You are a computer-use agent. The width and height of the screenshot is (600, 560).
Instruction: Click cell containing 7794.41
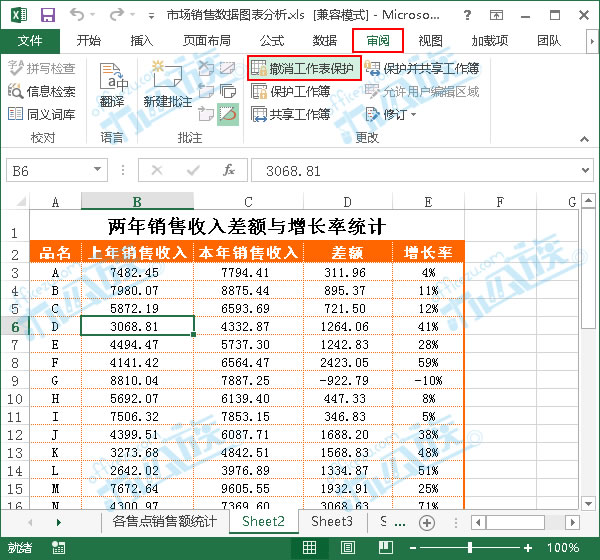248,273
